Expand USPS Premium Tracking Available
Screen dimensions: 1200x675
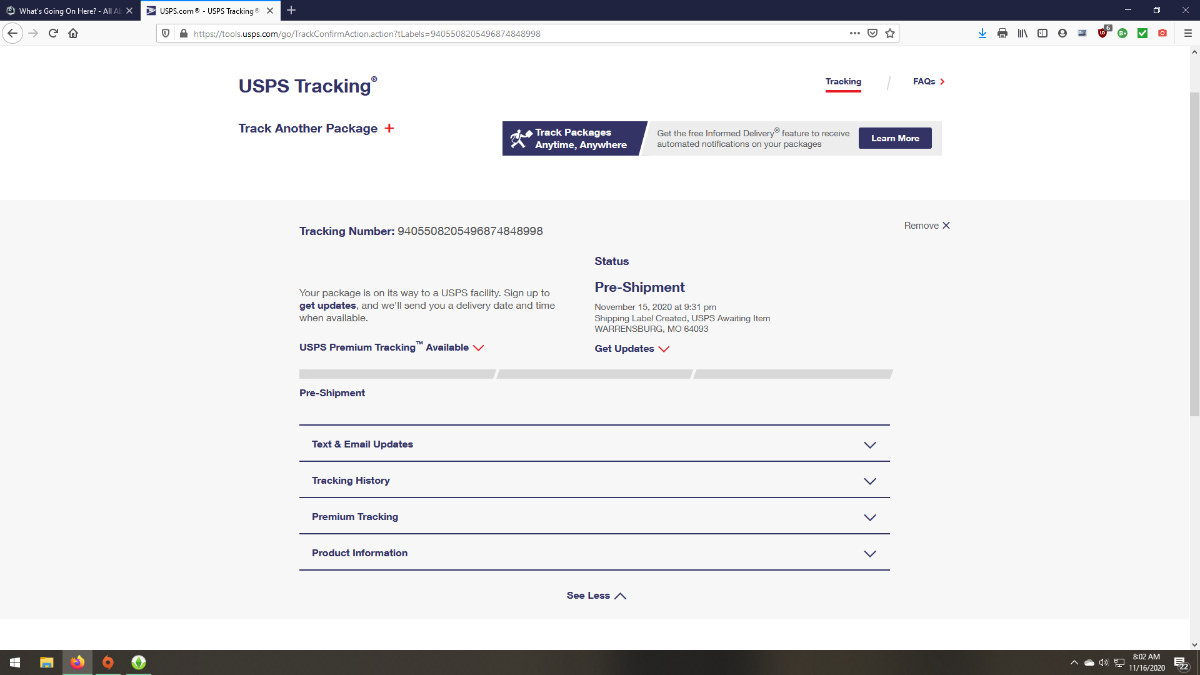pyautogui.click(x=392, y=347)
